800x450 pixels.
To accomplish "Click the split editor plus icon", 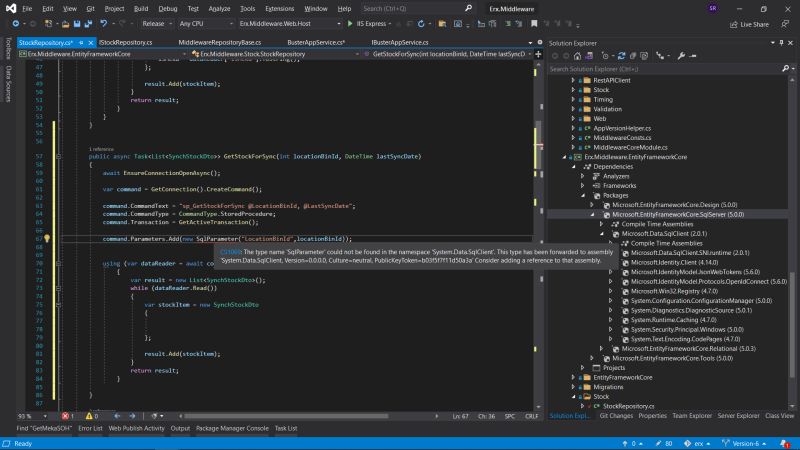I will [538, 54].
